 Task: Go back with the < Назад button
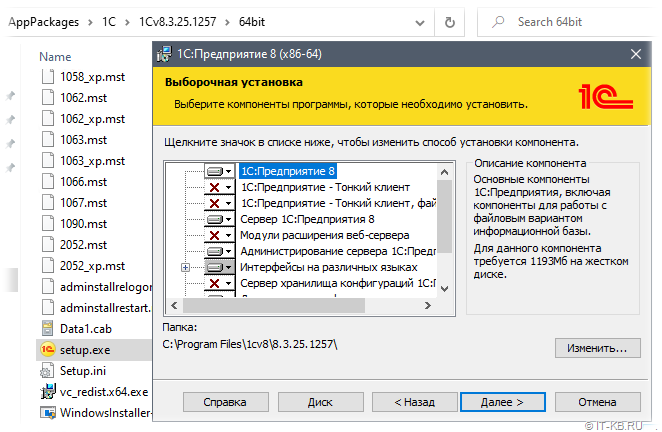[415, 402]
